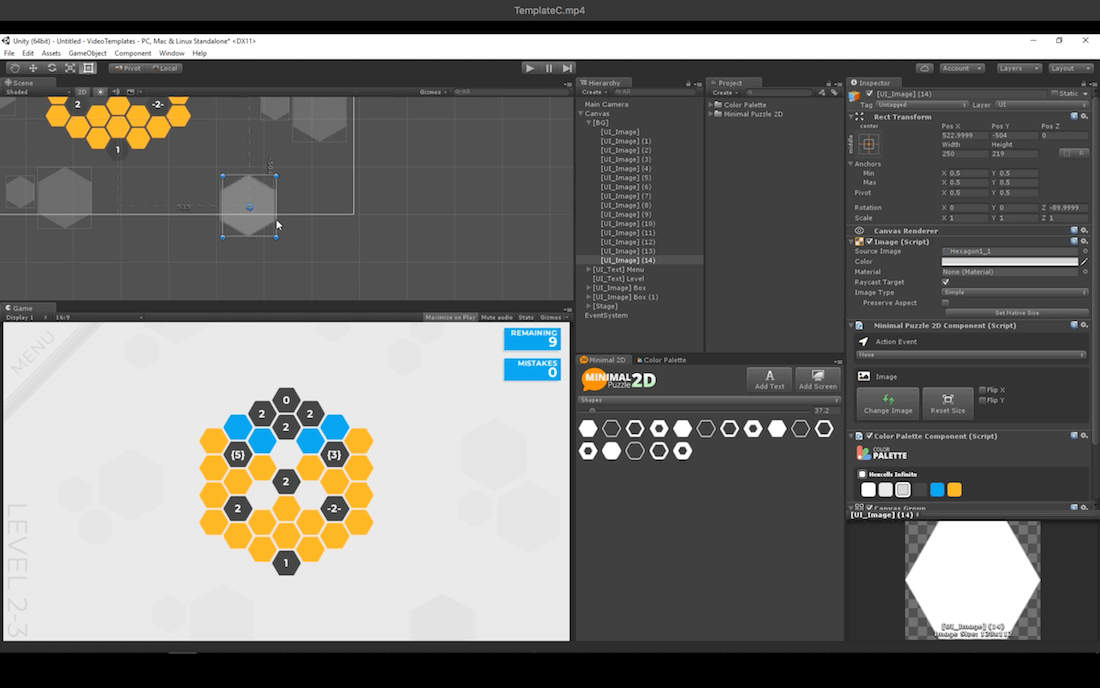
Task: Select the Rotate tool
Action: 52,68
